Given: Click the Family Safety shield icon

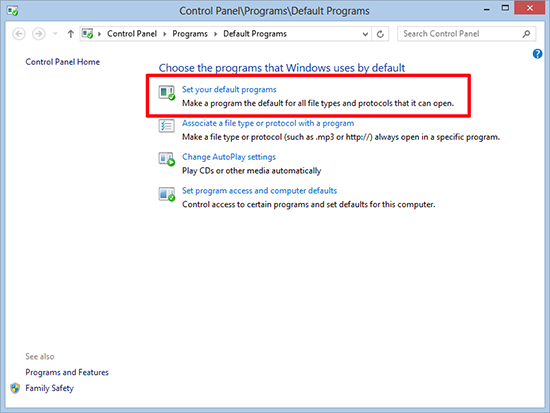Looking at the screenshot, I should click(x=15, y=388).
